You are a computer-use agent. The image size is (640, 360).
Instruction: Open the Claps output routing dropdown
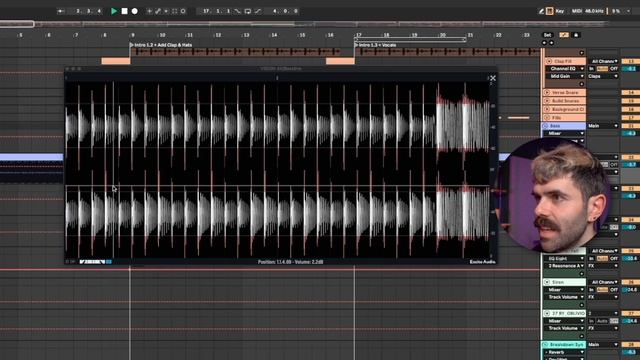[x=603, y=76]
